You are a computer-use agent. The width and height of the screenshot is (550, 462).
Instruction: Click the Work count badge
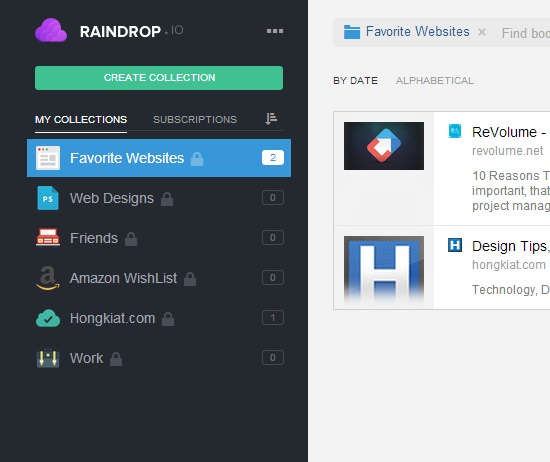pos(273,358)
